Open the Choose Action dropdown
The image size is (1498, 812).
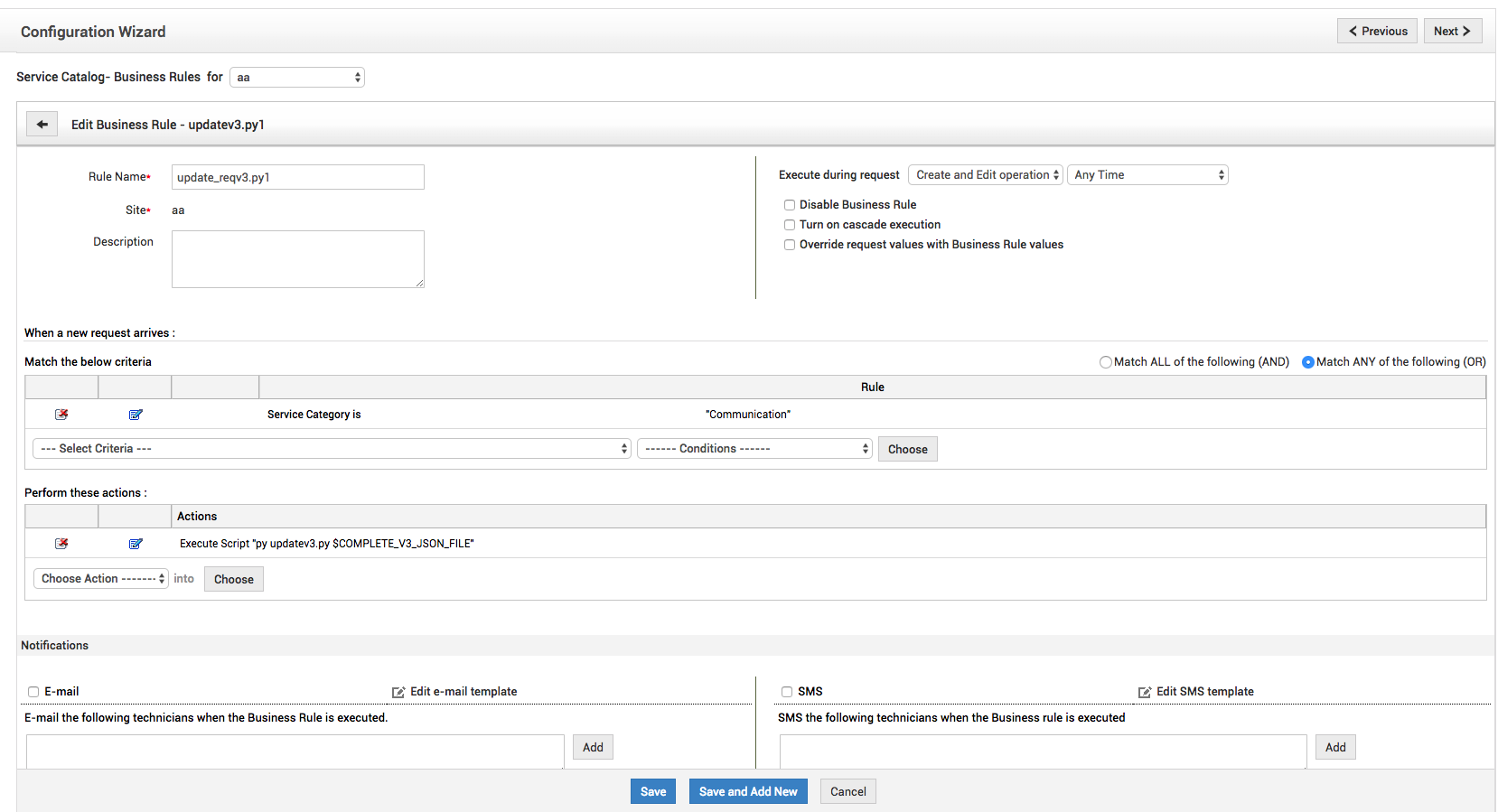[x=101, y=579]
